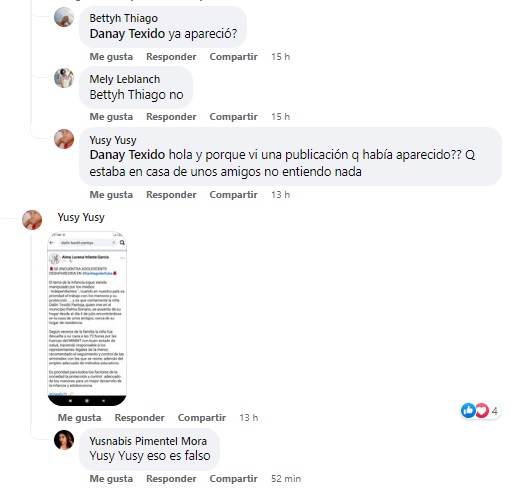
Task: Click Yusnabis Pimentel Mora's name
Action: tap(148, 441)
